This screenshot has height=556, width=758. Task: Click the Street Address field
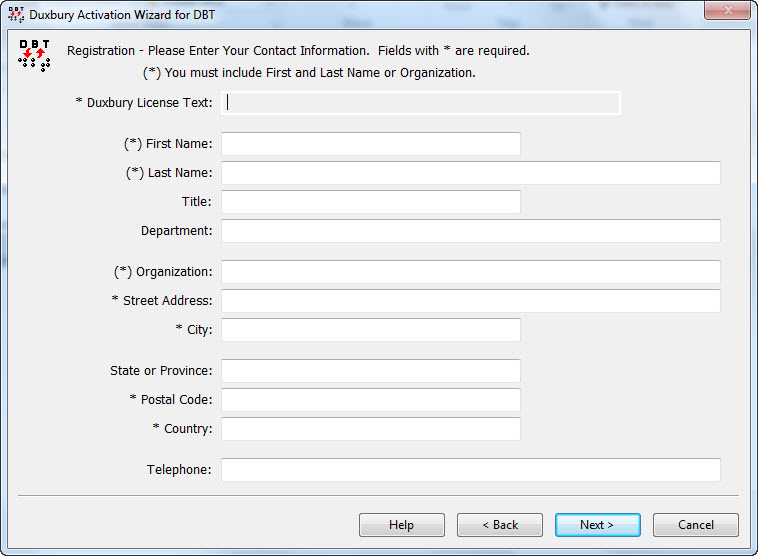(x=471, y=301)
